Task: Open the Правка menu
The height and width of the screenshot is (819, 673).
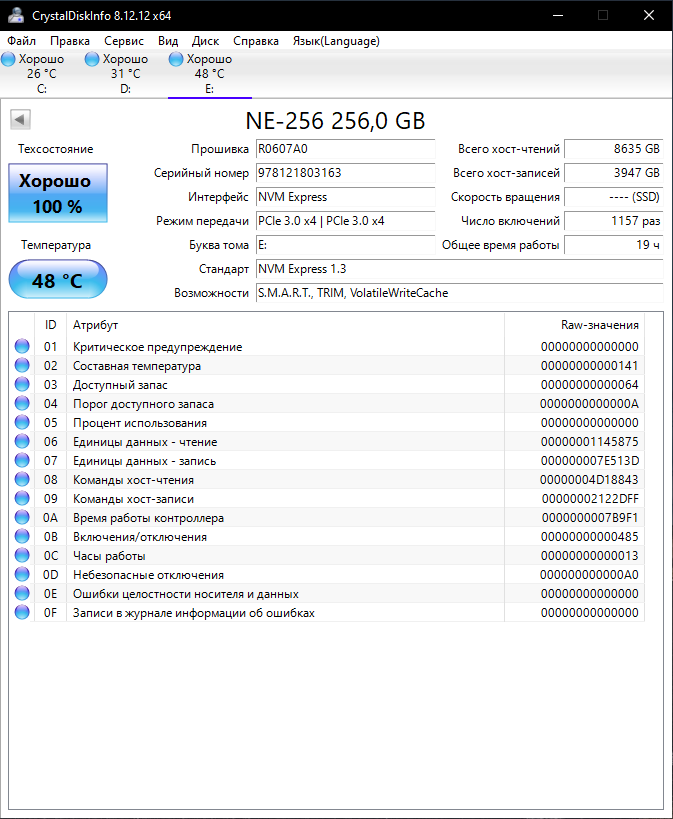Action: (69, 41)
